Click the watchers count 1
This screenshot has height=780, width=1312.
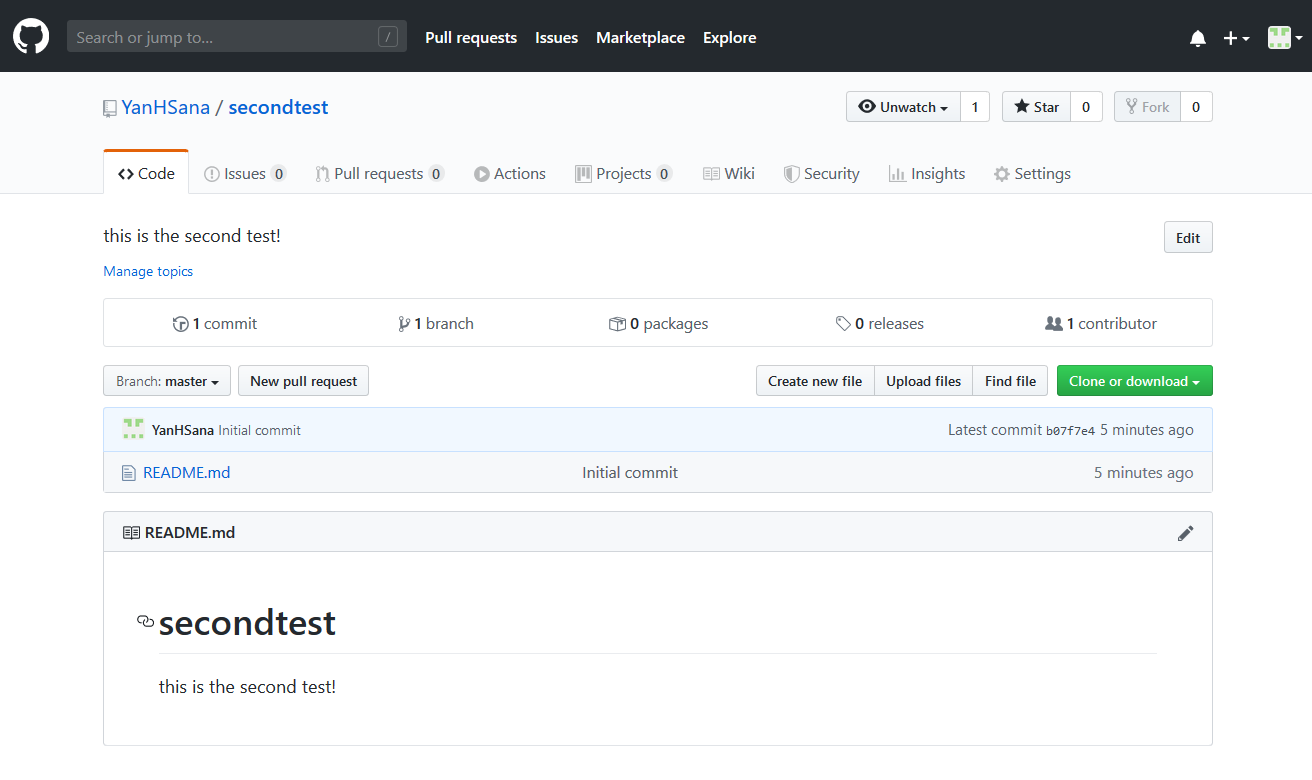[975, 107]
